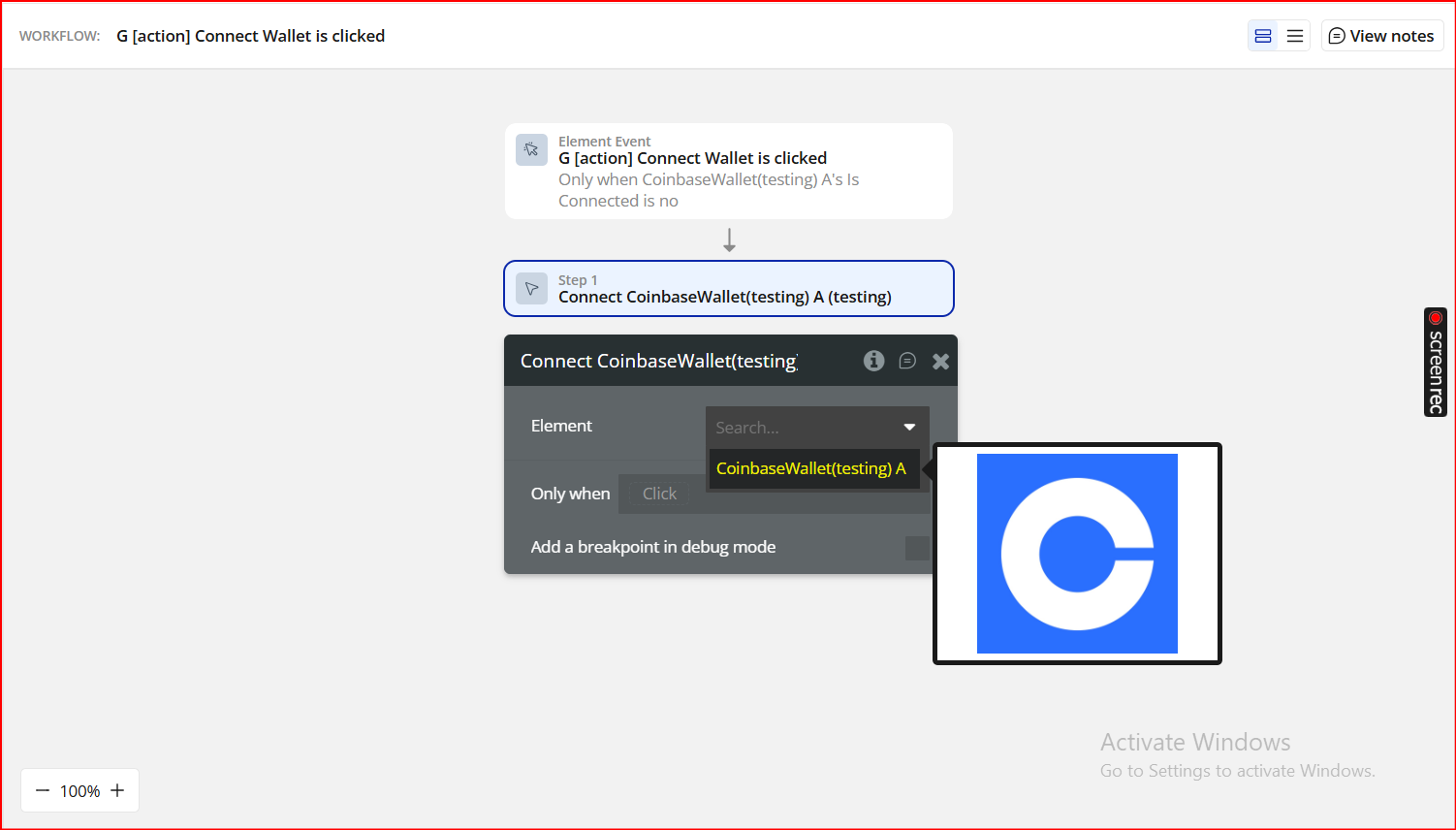The image size is (1456, 830).
Task: Click the Coinbase logo preview thumbnail
Action: [x=1077, y=554]
